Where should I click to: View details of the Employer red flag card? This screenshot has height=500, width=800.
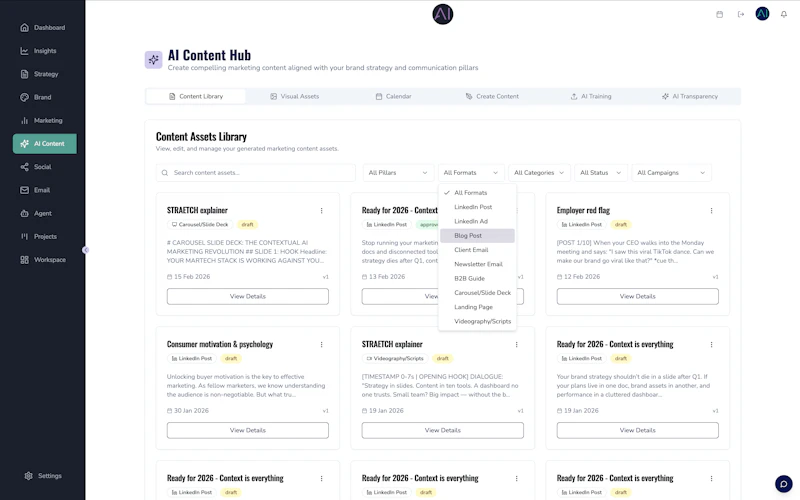pos(637,296)
